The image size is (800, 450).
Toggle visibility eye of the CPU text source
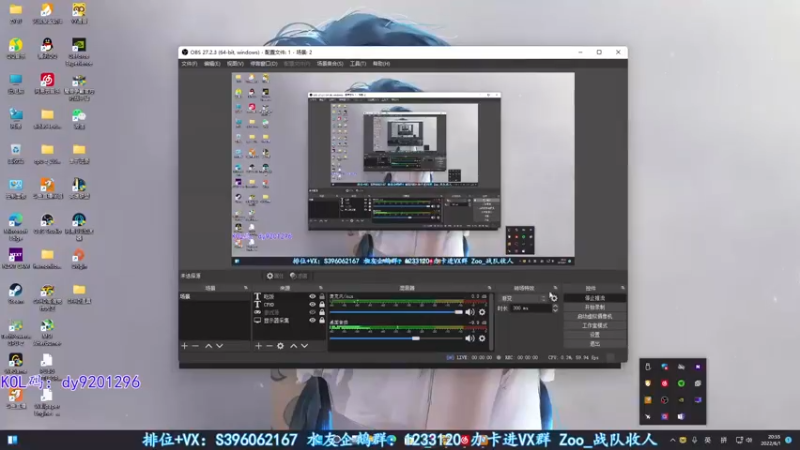[x=312, y=305]
